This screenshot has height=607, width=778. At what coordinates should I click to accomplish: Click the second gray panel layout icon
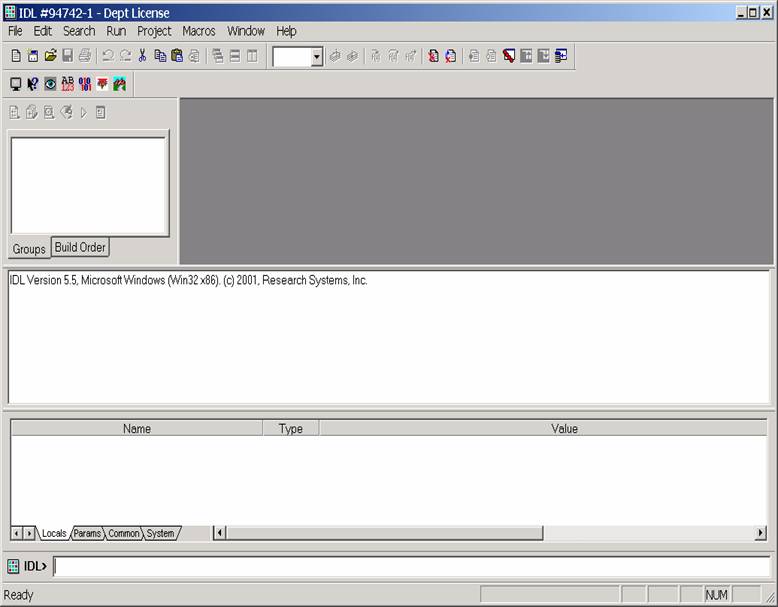[x=543, y=56]
